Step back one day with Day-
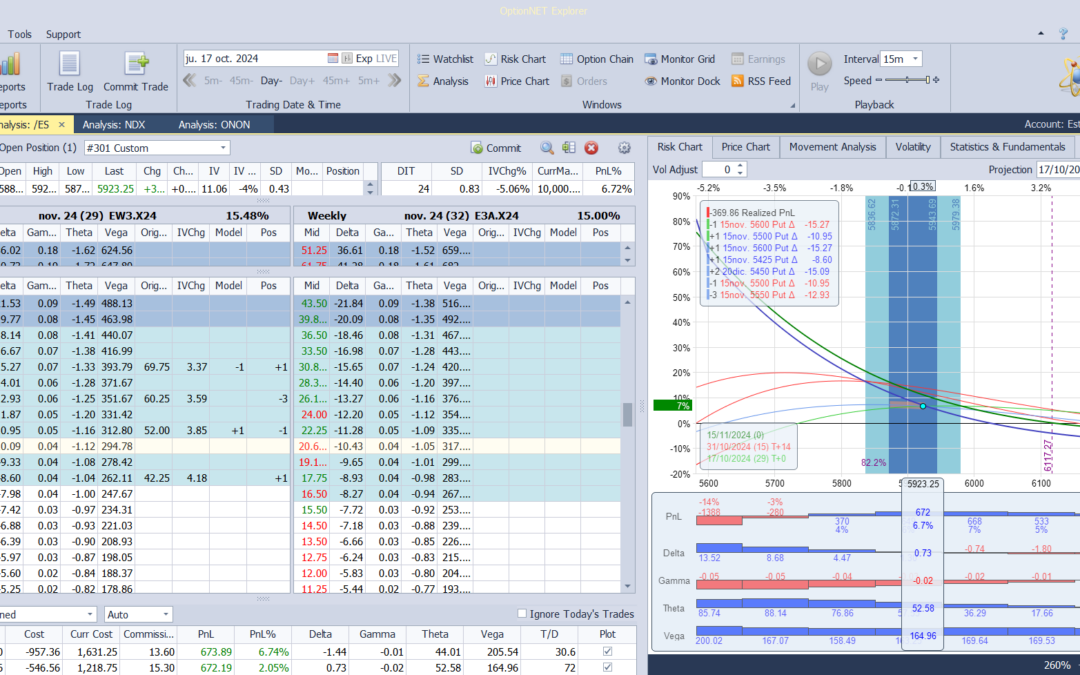The height and width of the screenshot is (675, 1080). (271, 81)
